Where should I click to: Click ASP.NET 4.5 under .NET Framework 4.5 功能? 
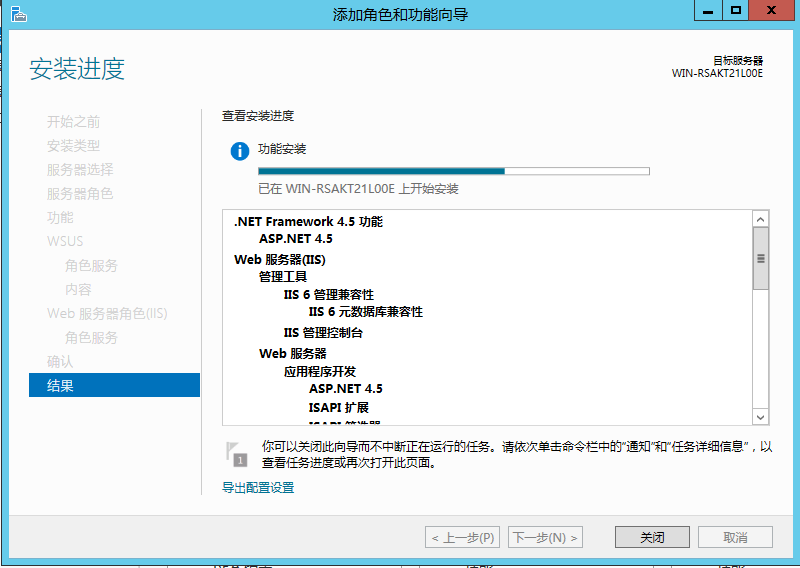(x=295, y=239)
